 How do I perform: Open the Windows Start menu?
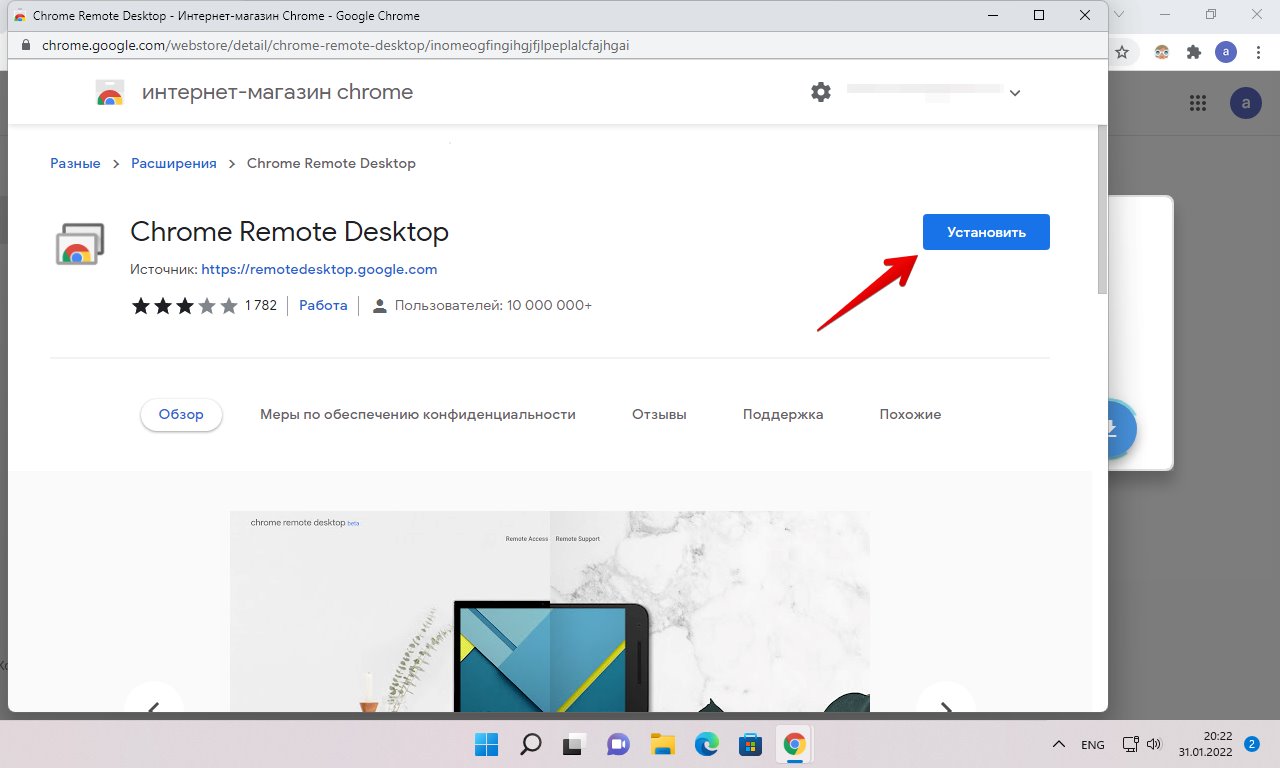coord(486,744)
